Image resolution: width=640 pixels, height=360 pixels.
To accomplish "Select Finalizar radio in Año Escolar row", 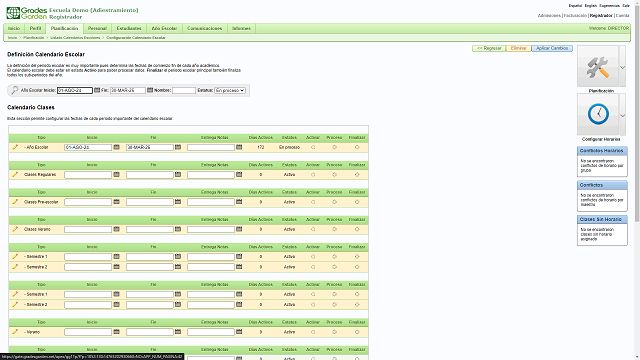I will tap(357, 147).
